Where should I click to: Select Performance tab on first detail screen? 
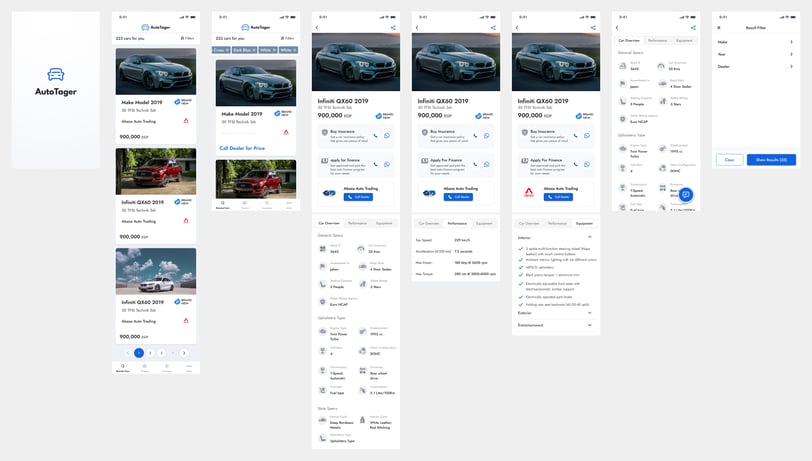(x=357, y=223)
